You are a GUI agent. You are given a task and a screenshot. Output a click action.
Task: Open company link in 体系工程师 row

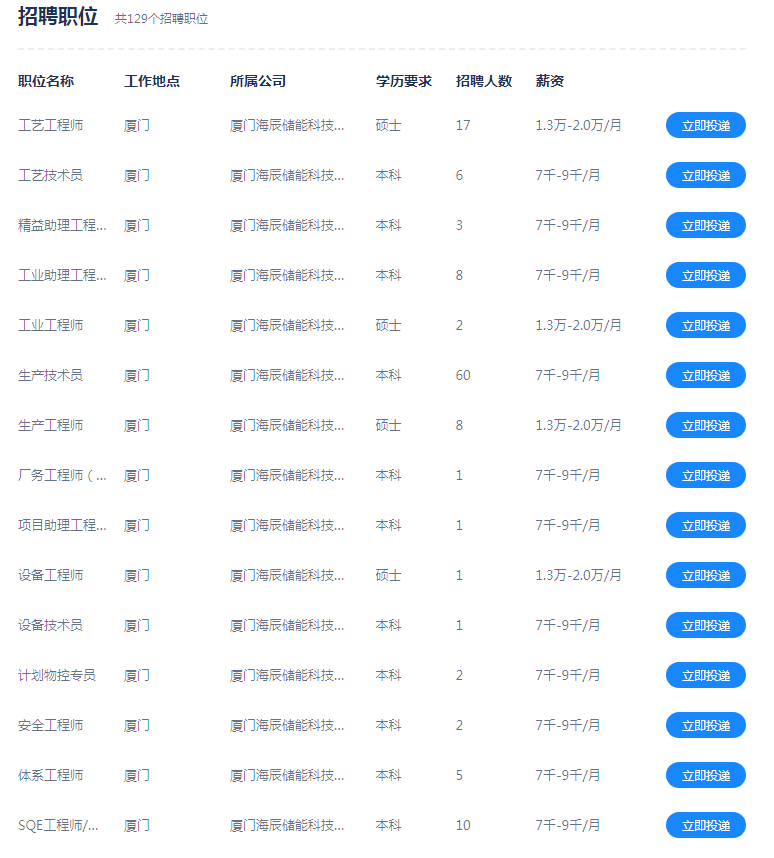point(287,775)
